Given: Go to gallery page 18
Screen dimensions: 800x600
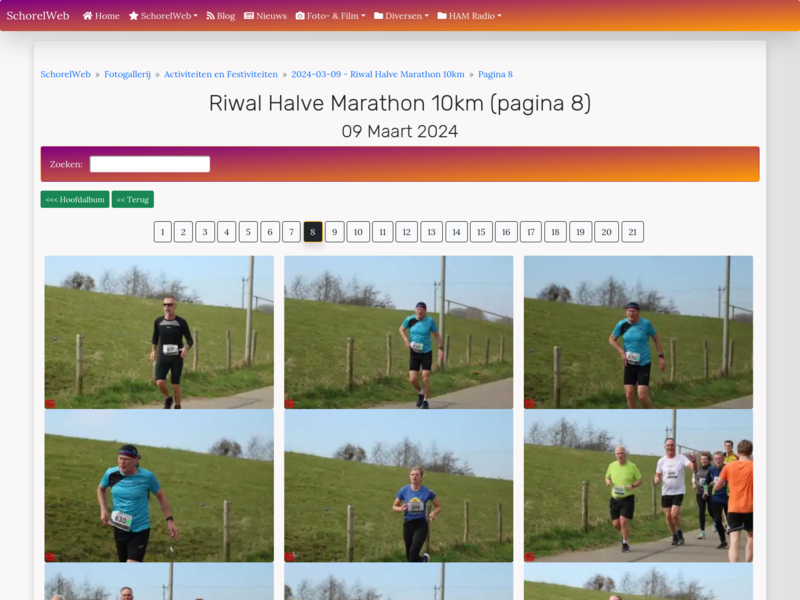Looking at the screenshot, I should [x=556, y=232].
